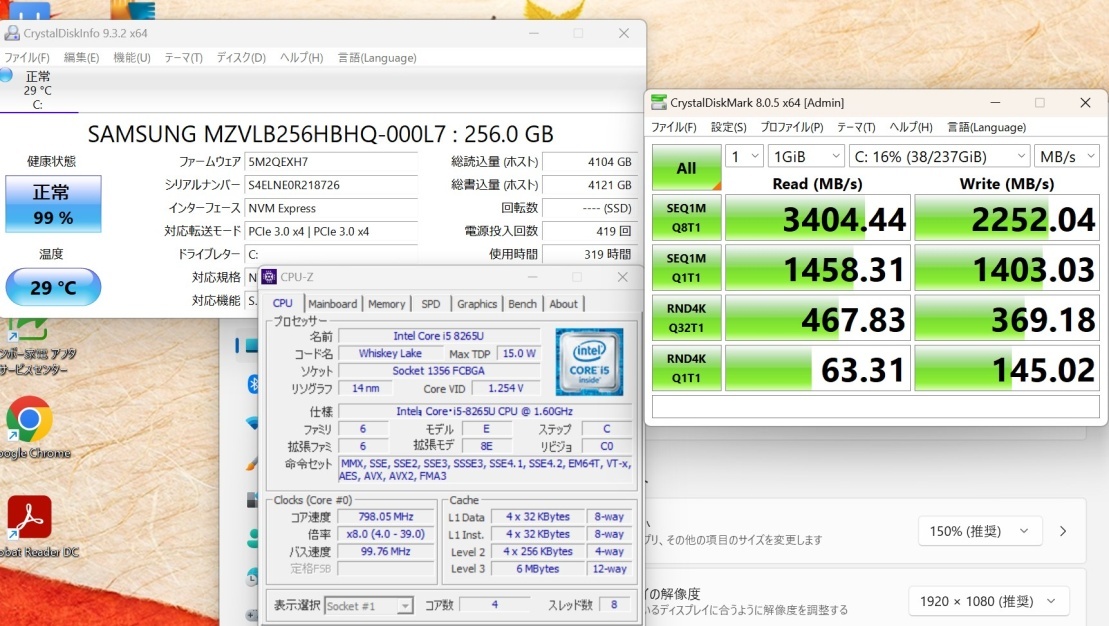Click total host reads 4104 GB value
Image resolution: width=1109 pixels, height=626 pixels.
tap(588, 161)
